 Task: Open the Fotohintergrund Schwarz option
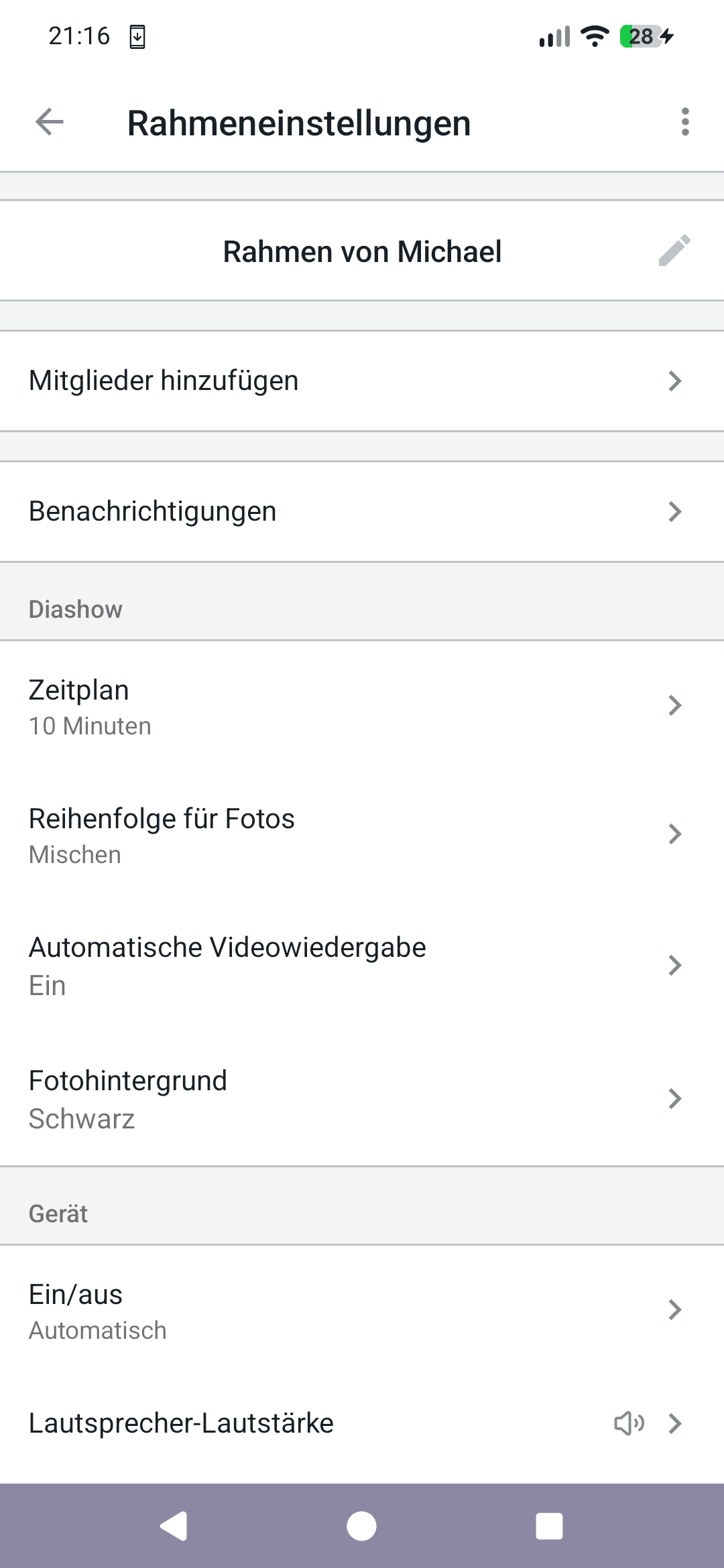click(362, 1099)
